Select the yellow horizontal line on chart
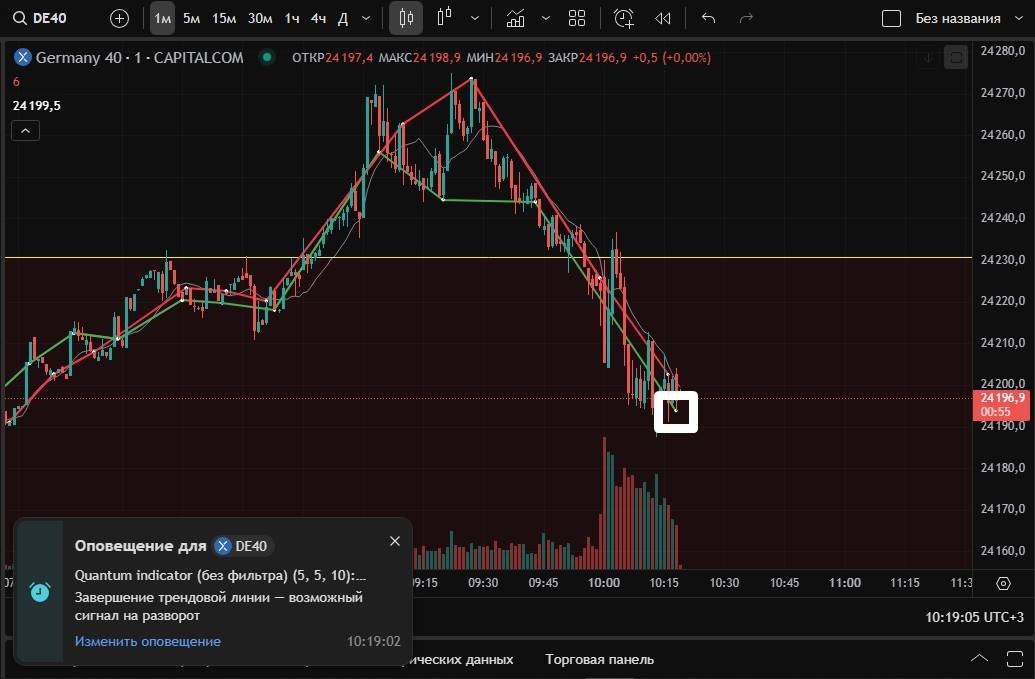This screenshot has height=679, width=1035. click(488, 257)
